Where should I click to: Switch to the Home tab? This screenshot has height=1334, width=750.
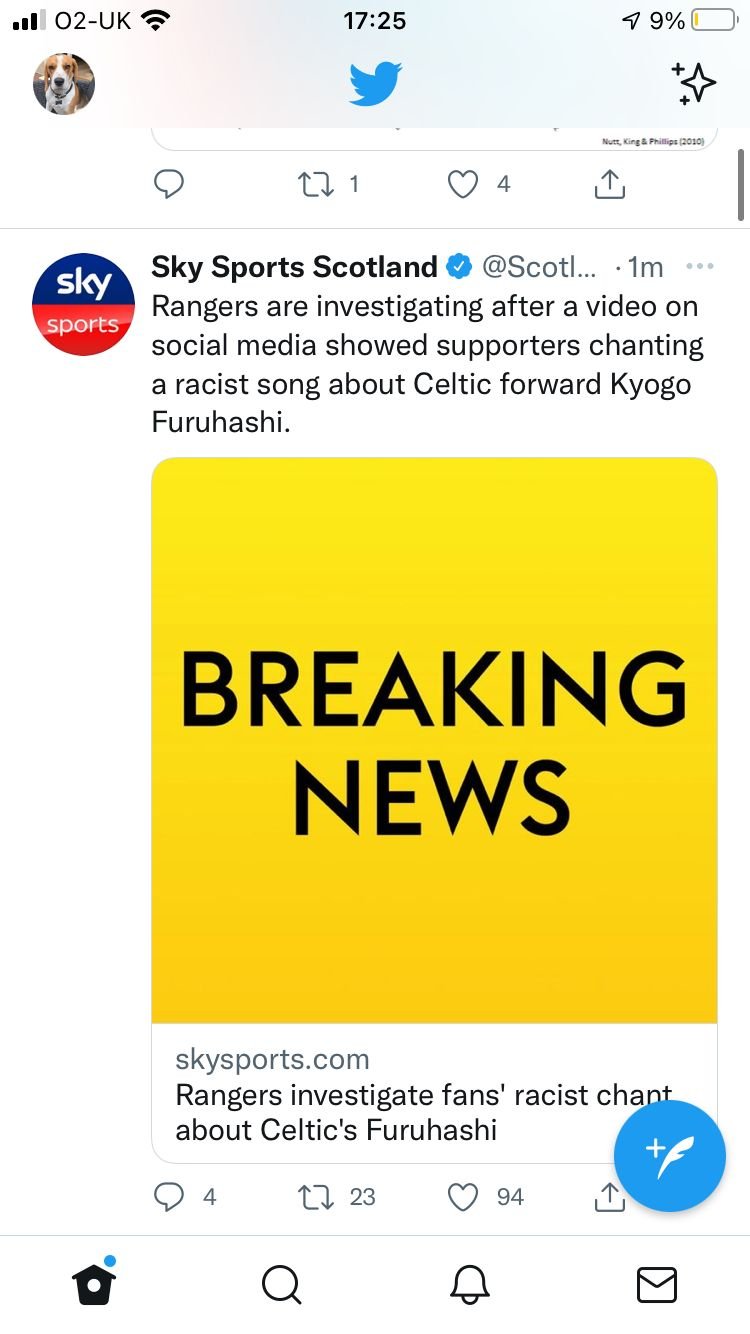[94, 1283]
